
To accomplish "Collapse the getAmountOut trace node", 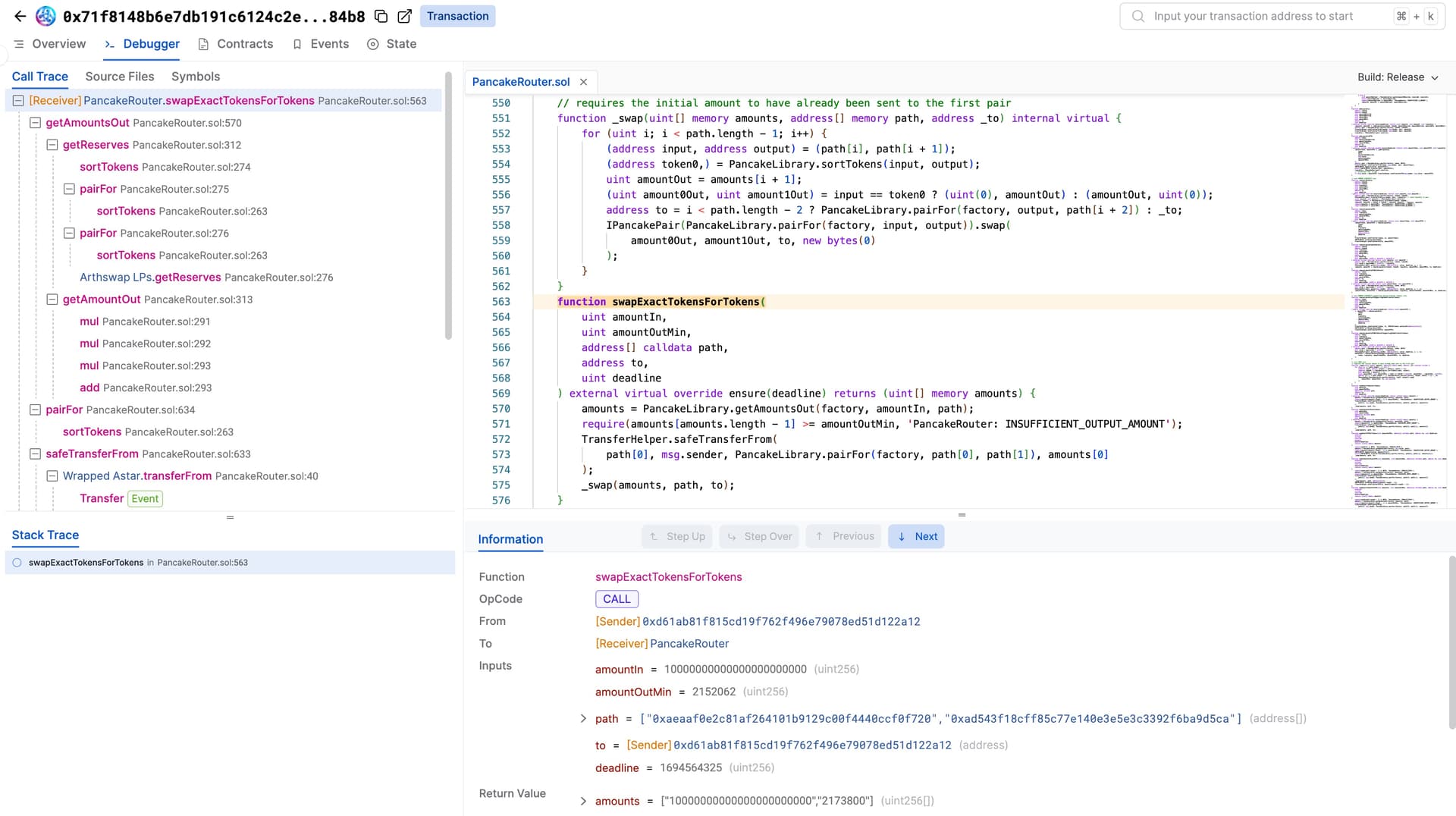I will [x=52, y=300].
